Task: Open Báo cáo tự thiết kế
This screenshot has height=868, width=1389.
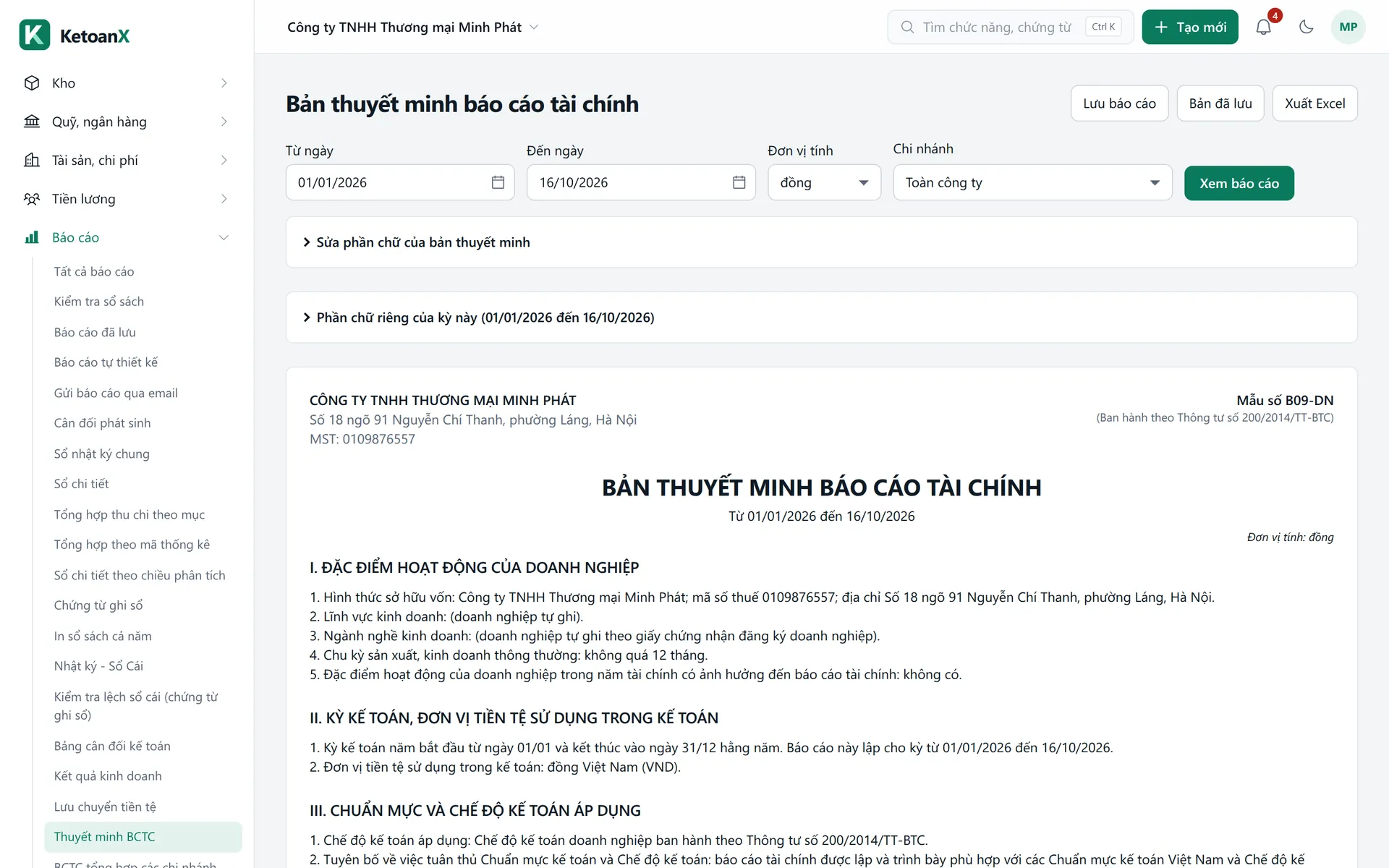Action: (106, 362)
